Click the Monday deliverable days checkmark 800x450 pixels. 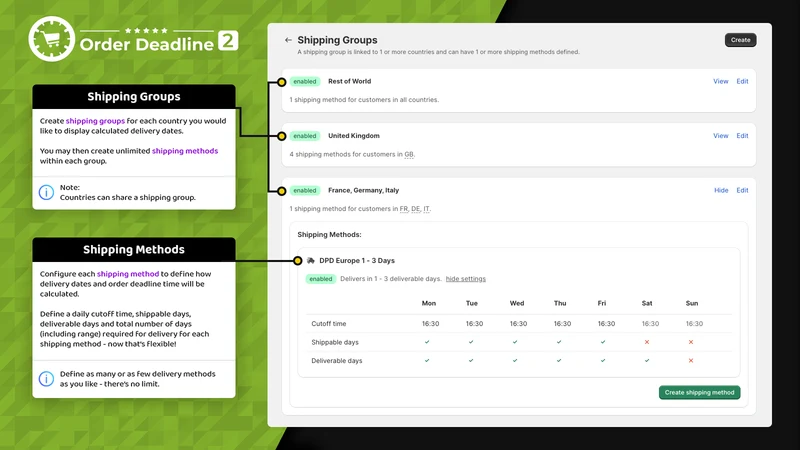point(427,360)
